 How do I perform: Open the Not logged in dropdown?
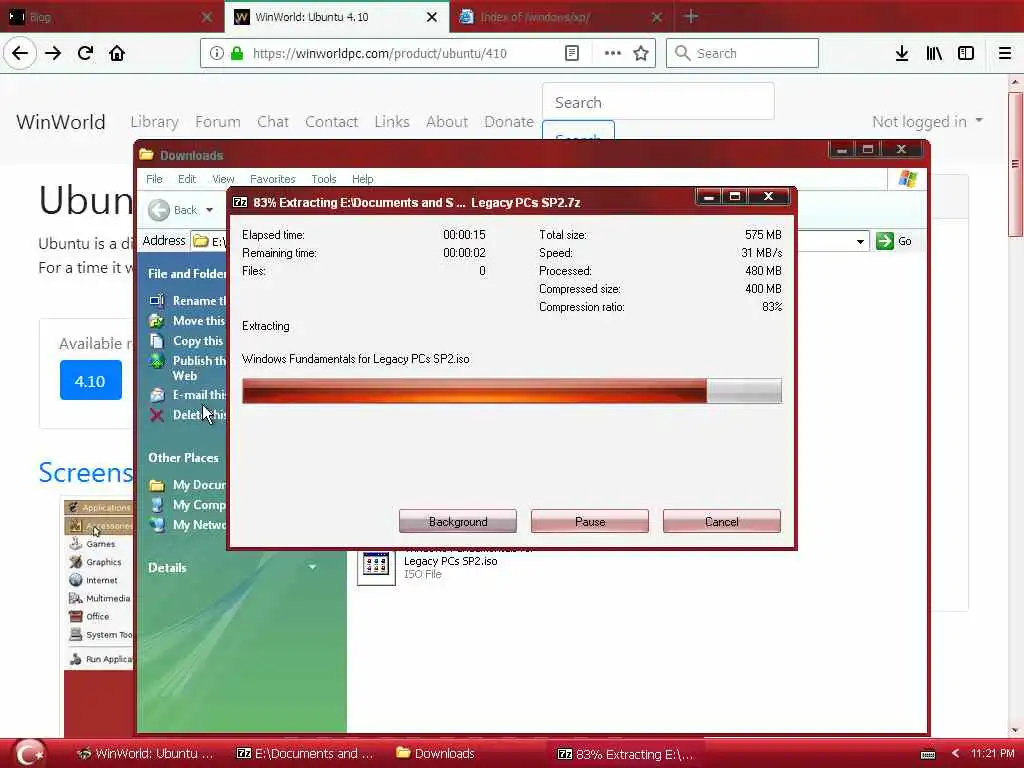[x=927, y=121]
